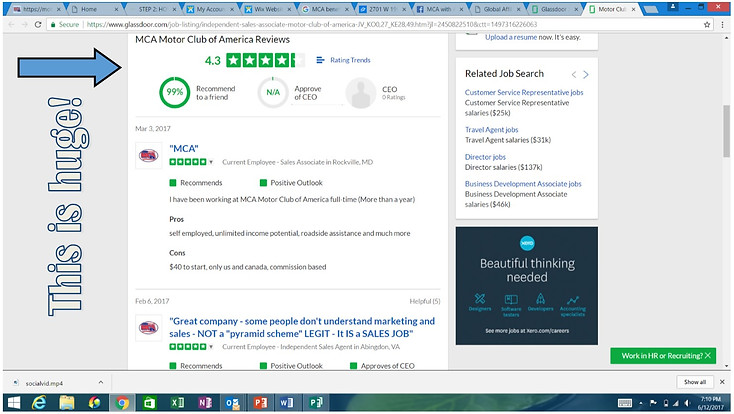The height and width of the screenshot is (414, 734).
Task: Open the Windows Start menu
Action: tap(14, 403)
